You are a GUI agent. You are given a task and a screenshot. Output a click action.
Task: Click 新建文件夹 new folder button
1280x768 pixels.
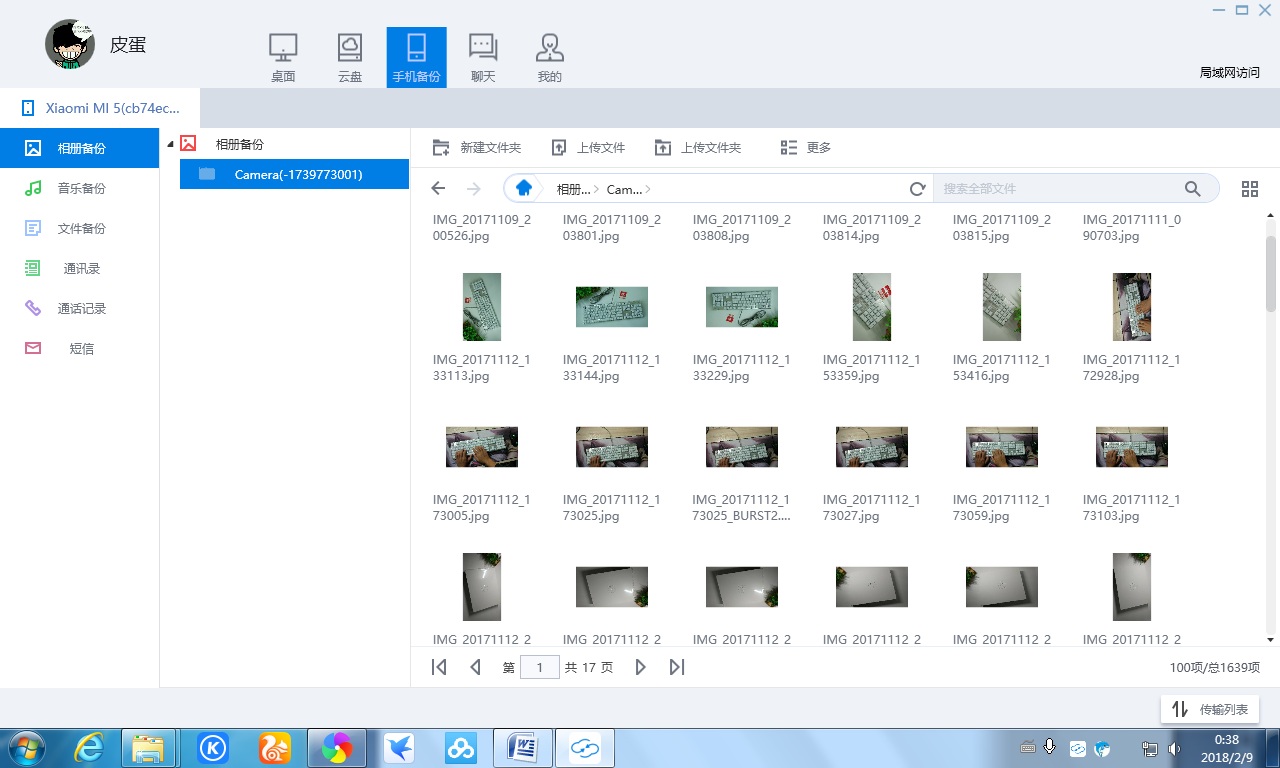coord(477,148)
